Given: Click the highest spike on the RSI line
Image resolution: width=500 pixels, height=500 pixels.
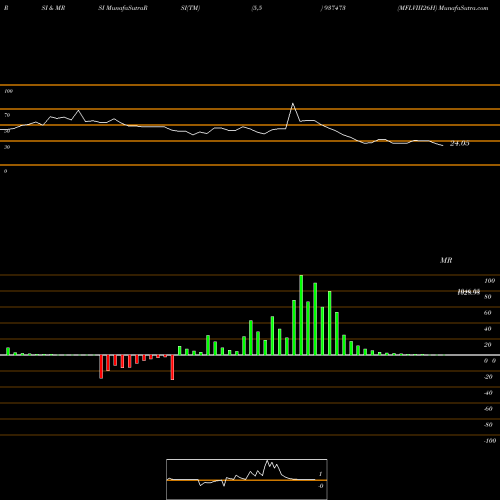Looking at the screenshot, I should point(293,104).
